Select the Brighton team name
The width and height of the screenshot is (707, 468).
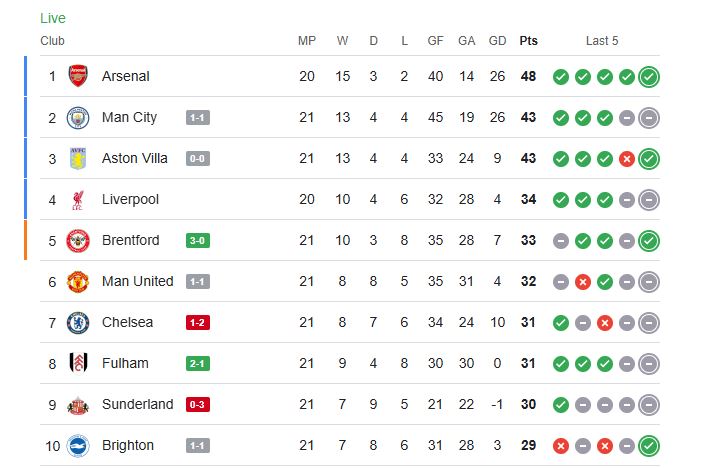click(x=128, y=445)
